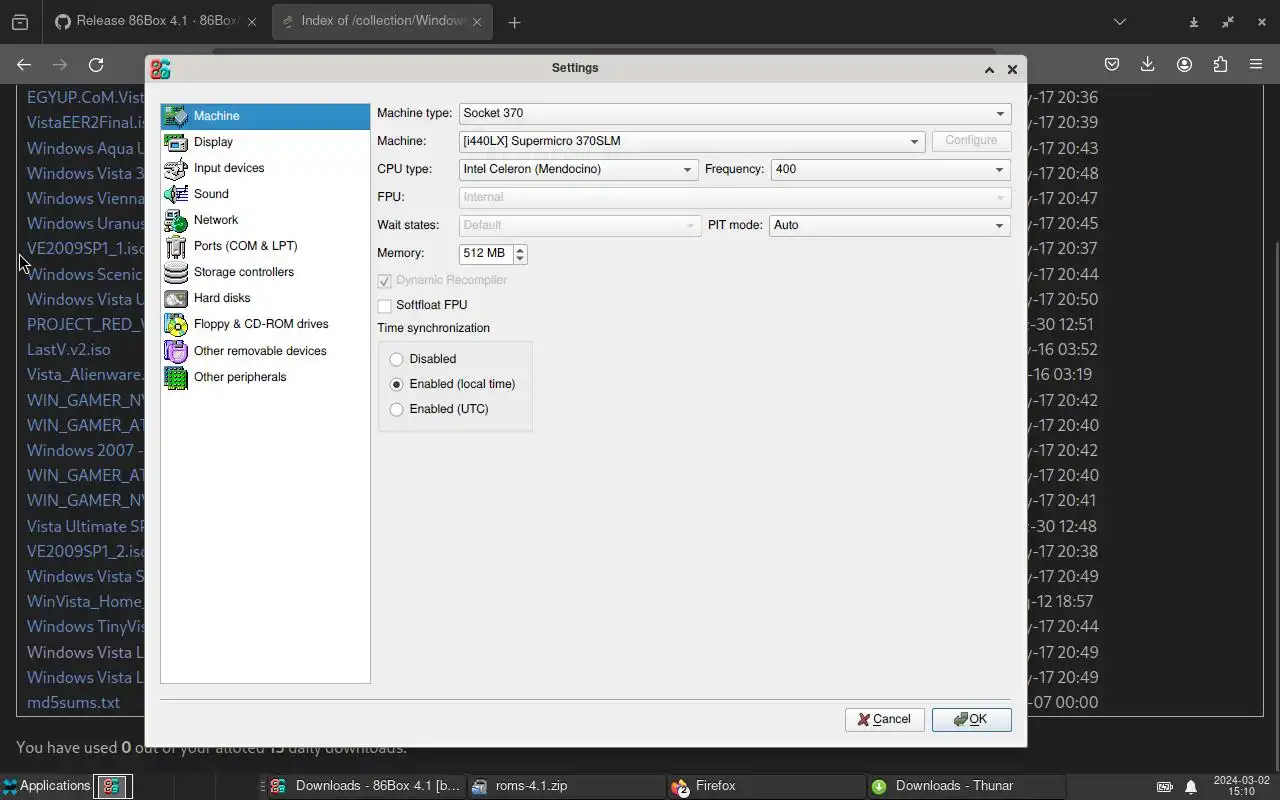Screen dimensions: 1280x800
Task: Open Firefox account icon
Action: [x=1184, y=64]
